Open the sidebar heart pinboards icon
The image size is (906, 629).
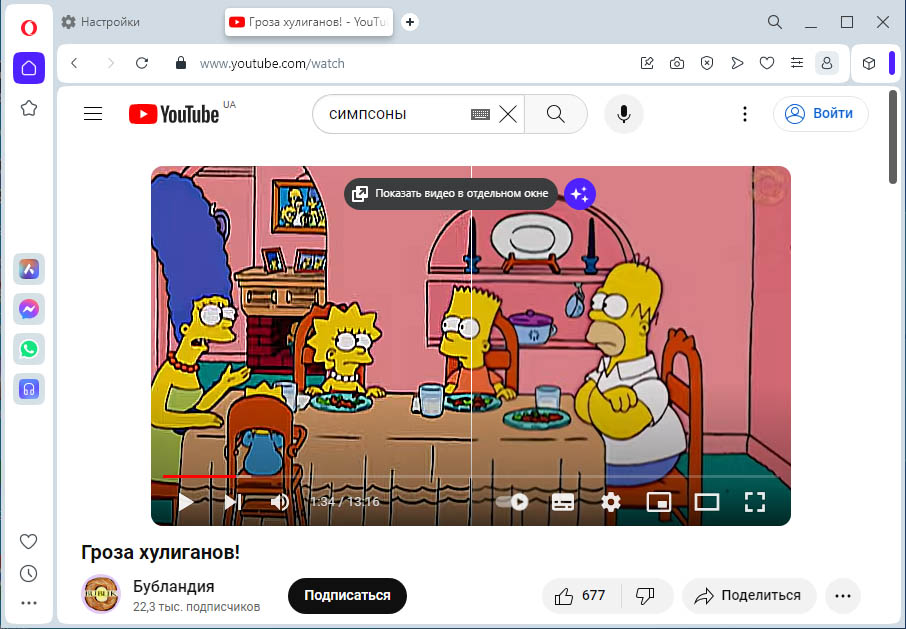29,541
